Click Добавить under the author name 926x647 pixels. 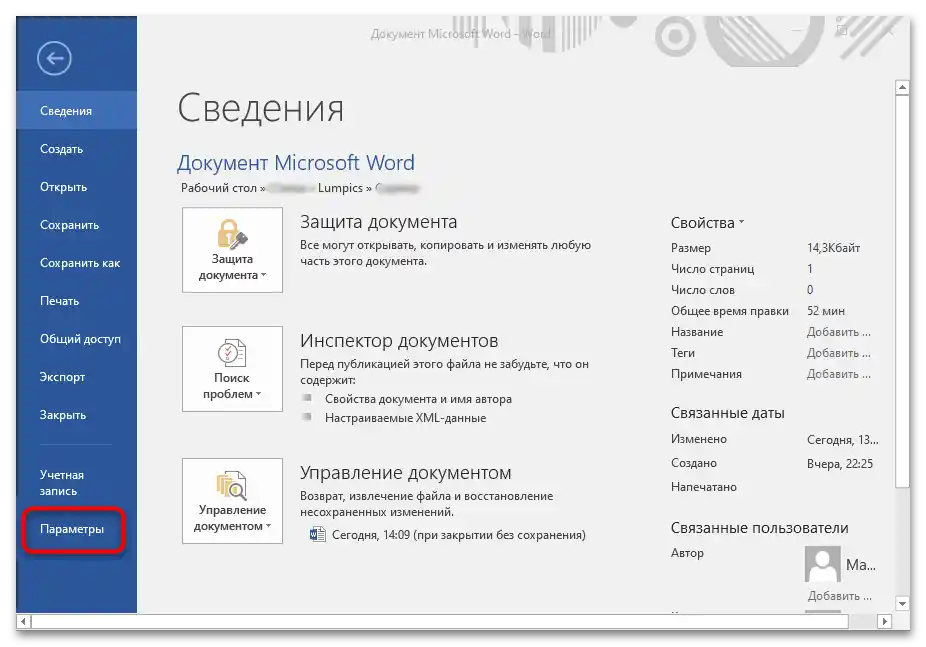[x=839, y=596]
